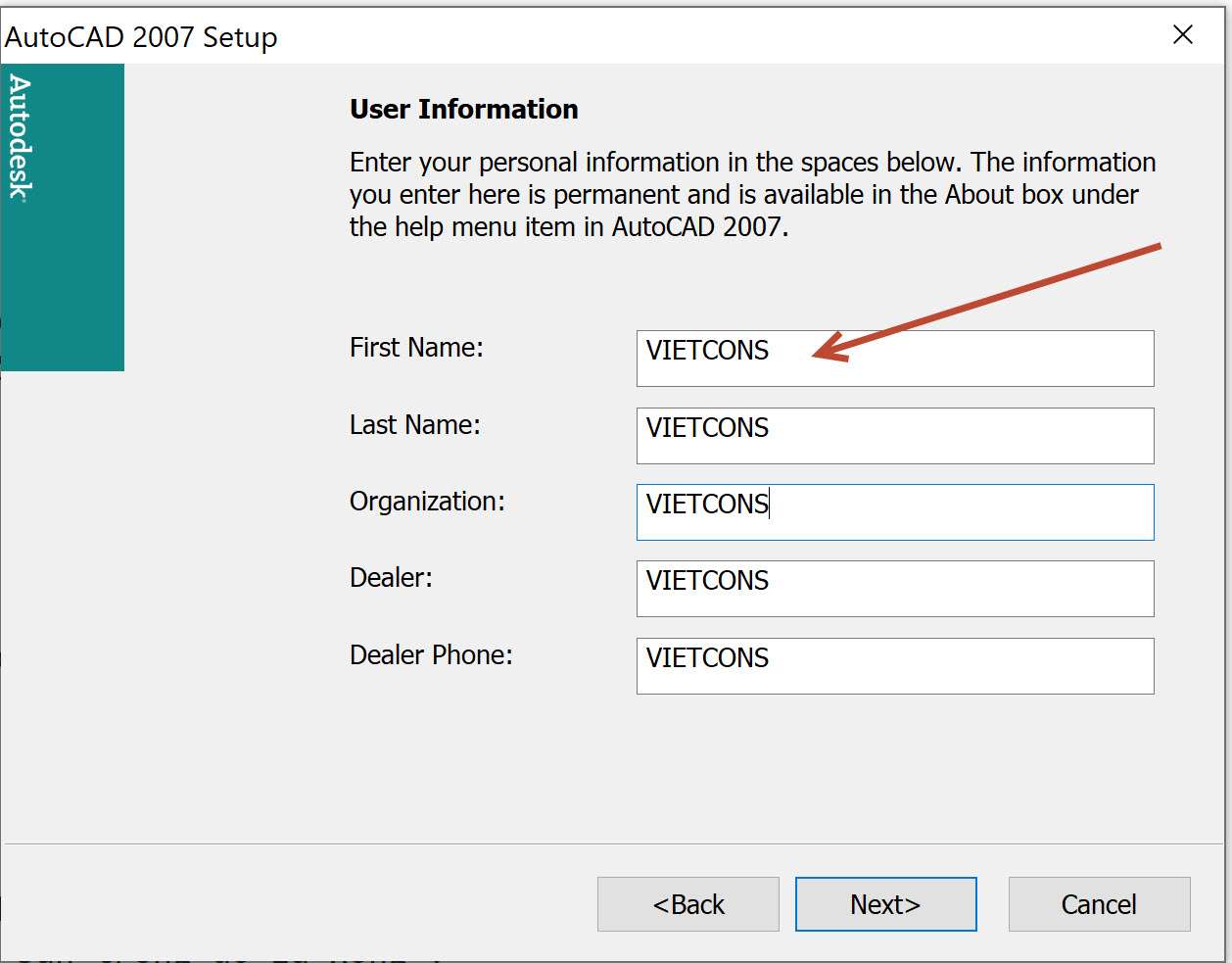Viewport: 1232px width, 963px height.
Task: Select the Dealer text field
Action: click(x=894, y=589)
